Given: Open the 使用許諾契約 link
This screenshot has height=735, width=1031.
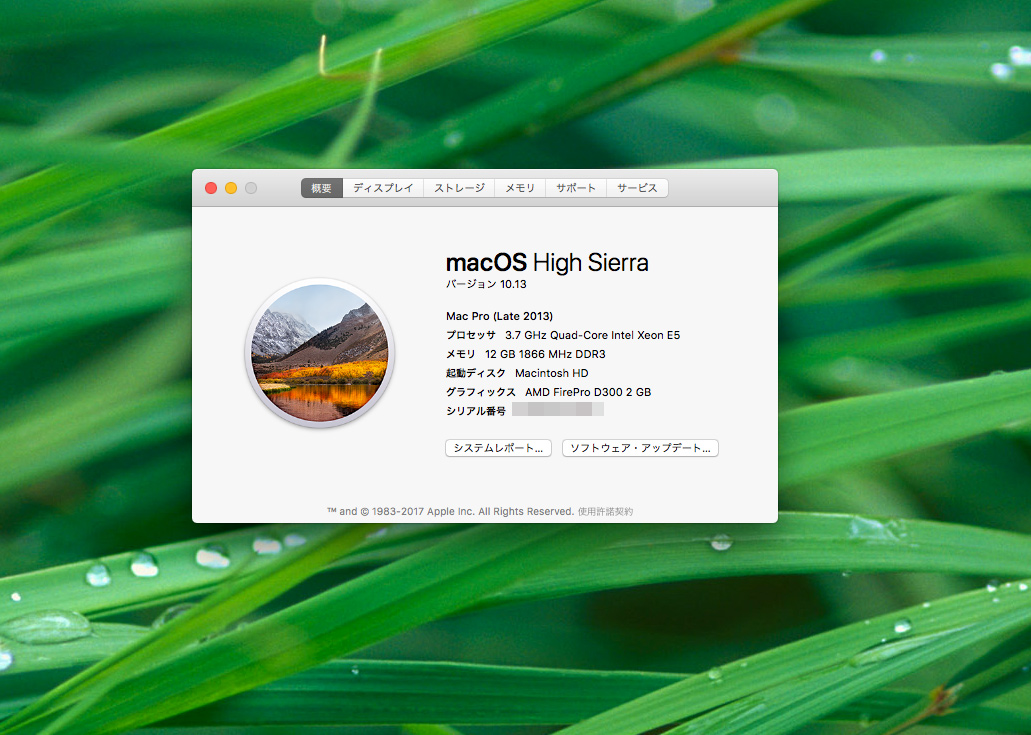Looking at the screenshot, I should [605, 511].
